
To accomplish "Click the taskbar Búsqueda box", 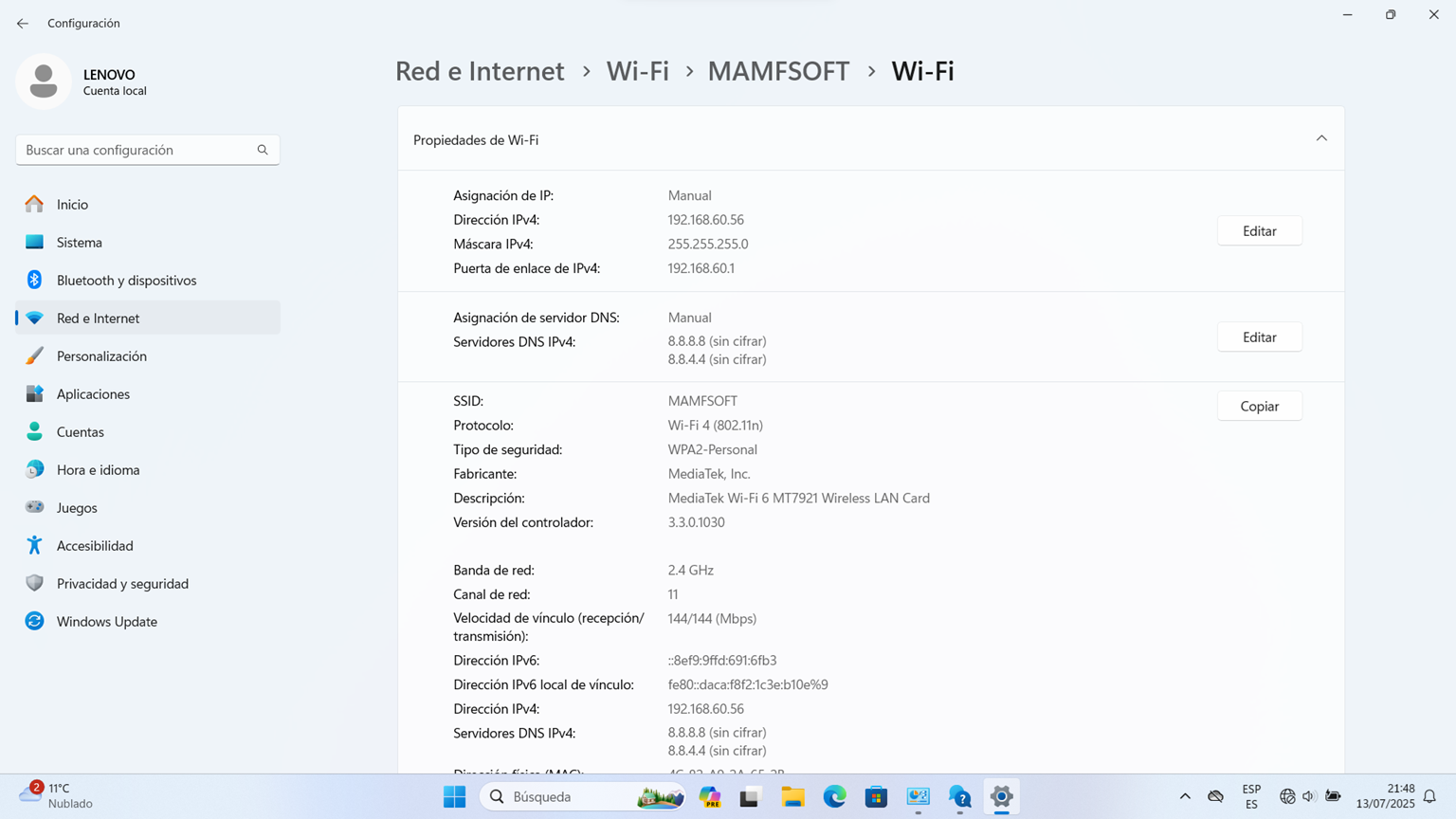I will [x=583, y=797].
